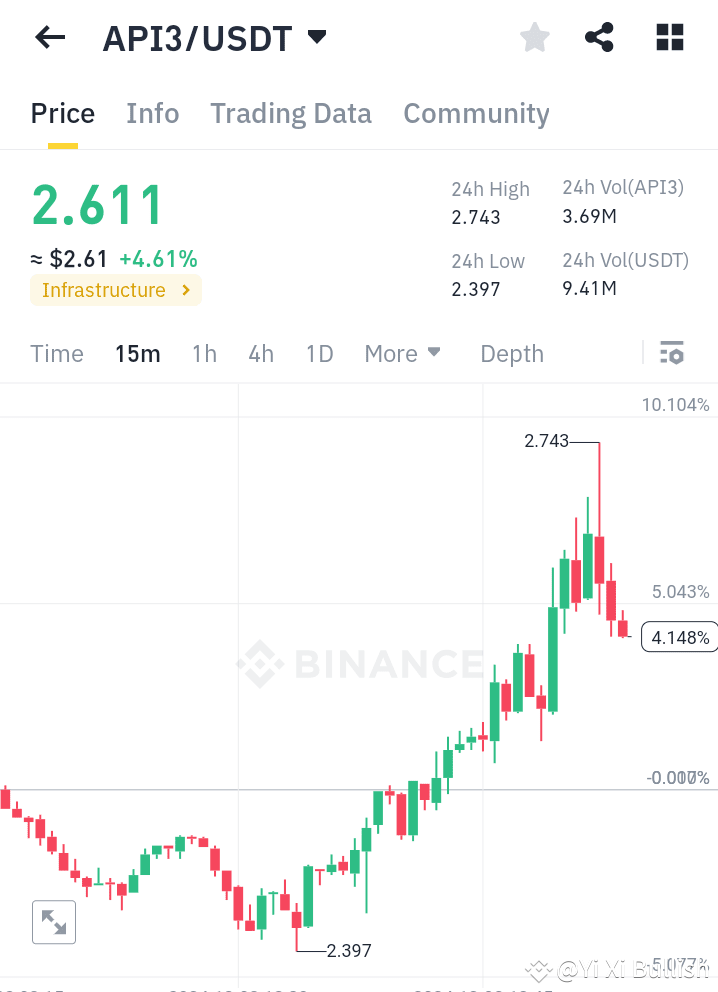Open the 15m timeframe options
Viewport: 718px width, 992px height.
coord(138,353)
